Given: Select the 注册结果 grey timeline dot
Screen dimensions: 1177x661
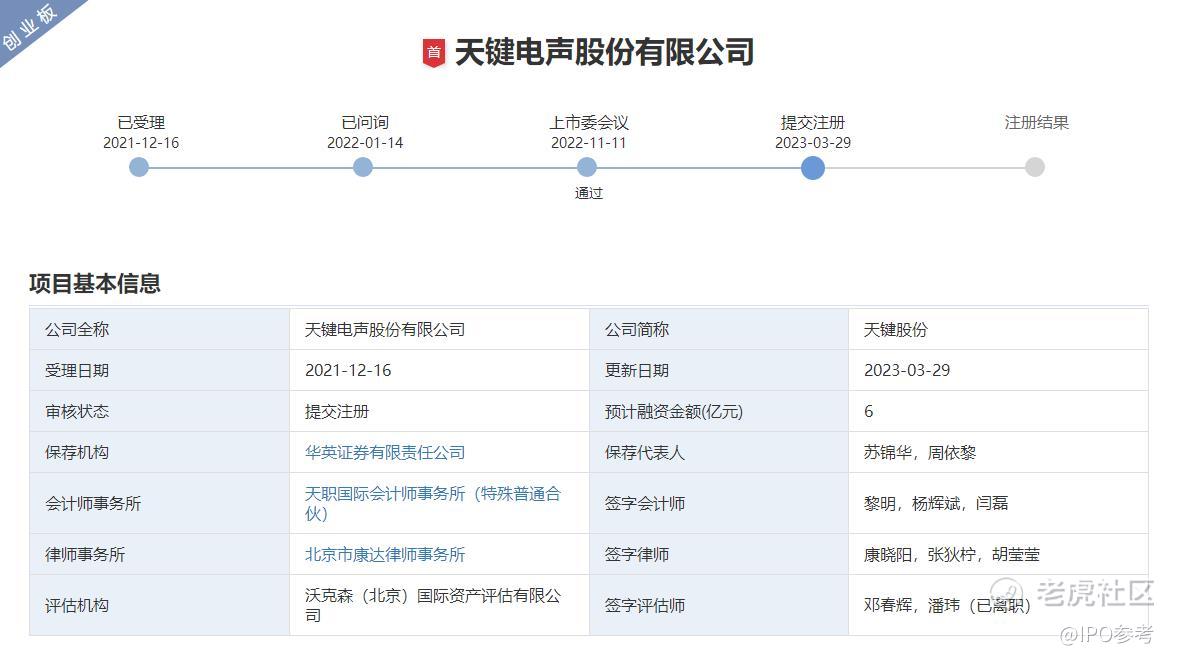Looking at the screenshot, I should click(x=1034, y=167).
